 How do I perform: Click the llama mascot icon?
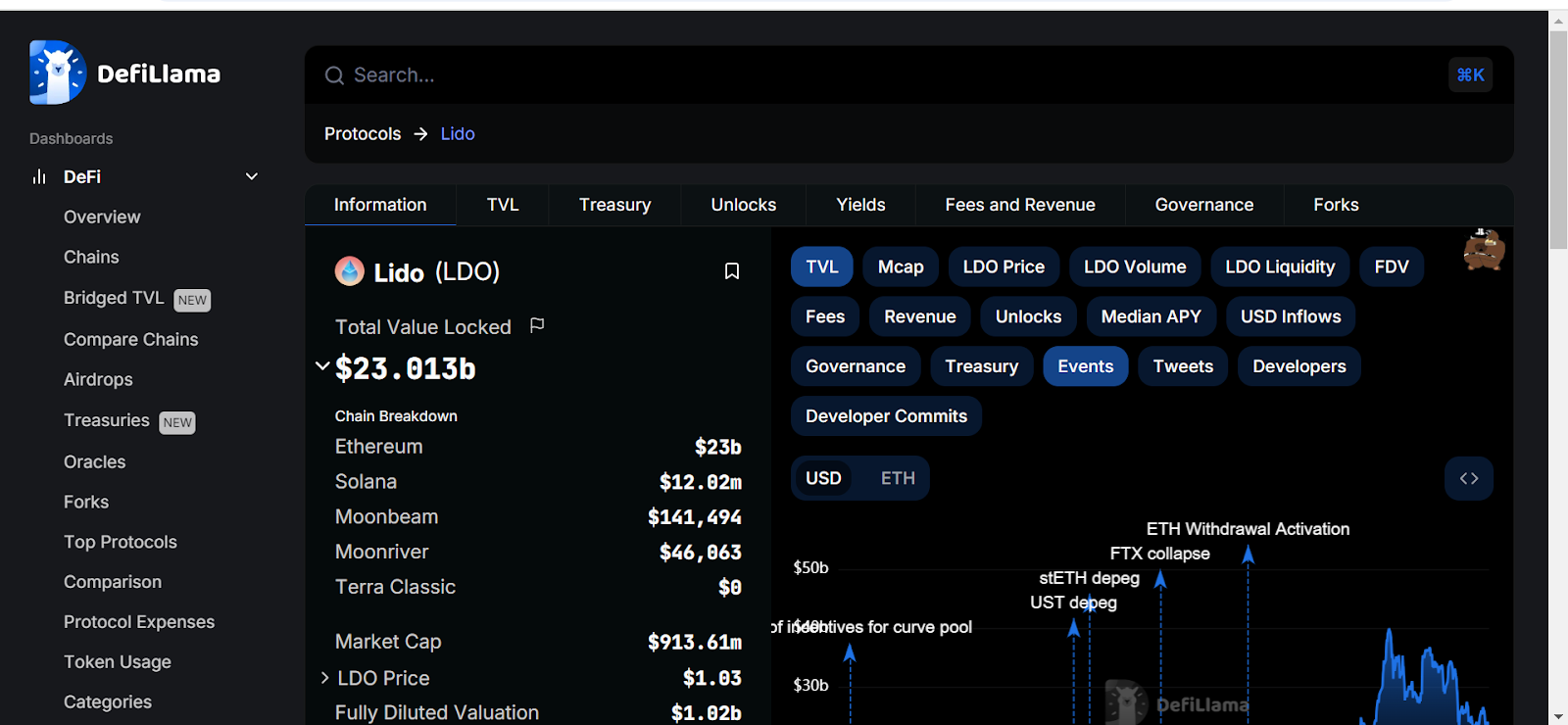coord(1484,251)
